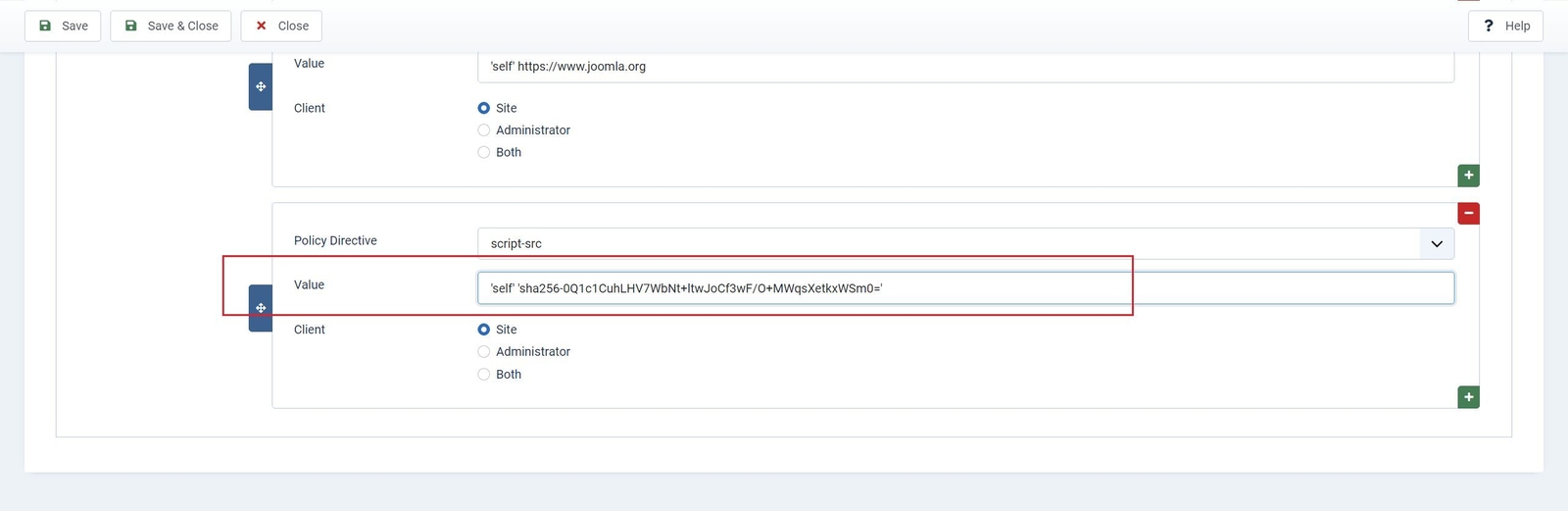The width and height of the screenshot is (1568, 511).
Task: Click the Value field containing sha256 hash
Action: pyautogui.click(x=964, y=288)
